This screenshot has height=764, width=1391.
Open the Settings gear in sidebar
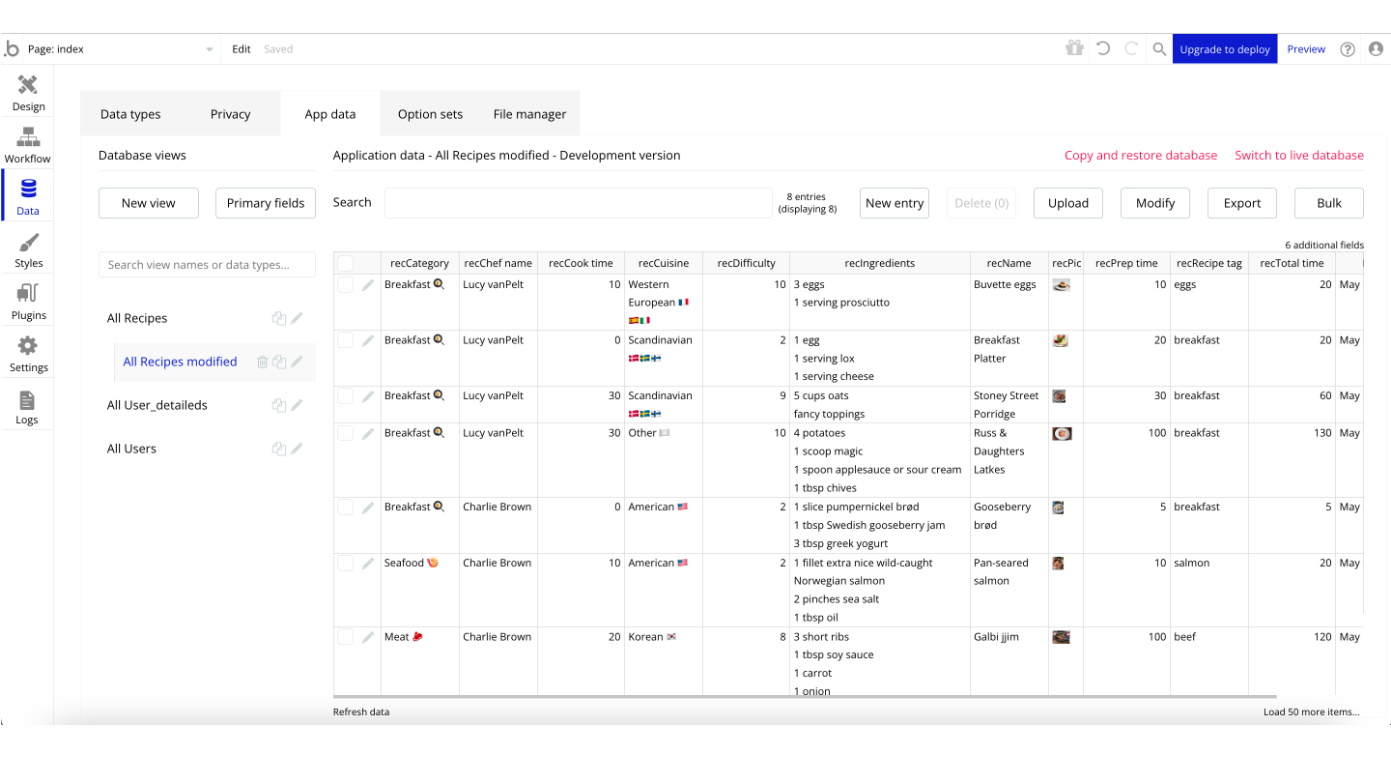coord(28,354)
